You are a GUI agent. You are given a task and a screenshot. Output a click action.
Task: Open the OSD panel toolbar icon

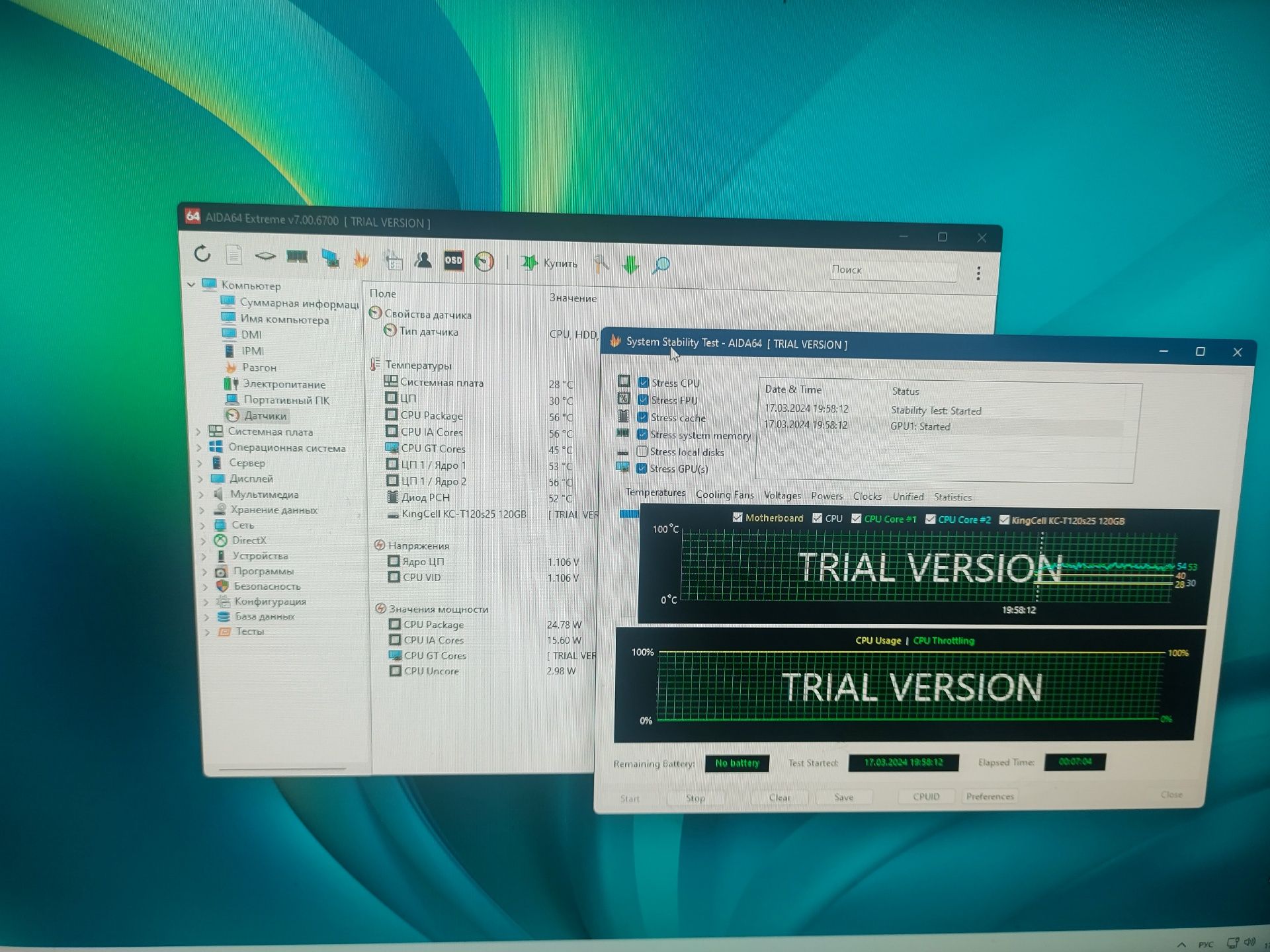[x=454, y=260]
